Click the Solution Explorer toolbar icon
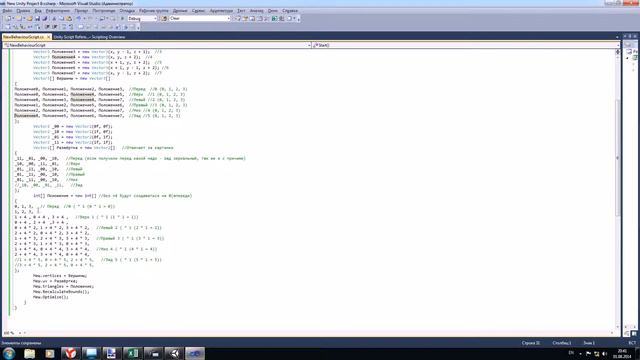This screenshot has height=360, width=640. pos(238,18)
